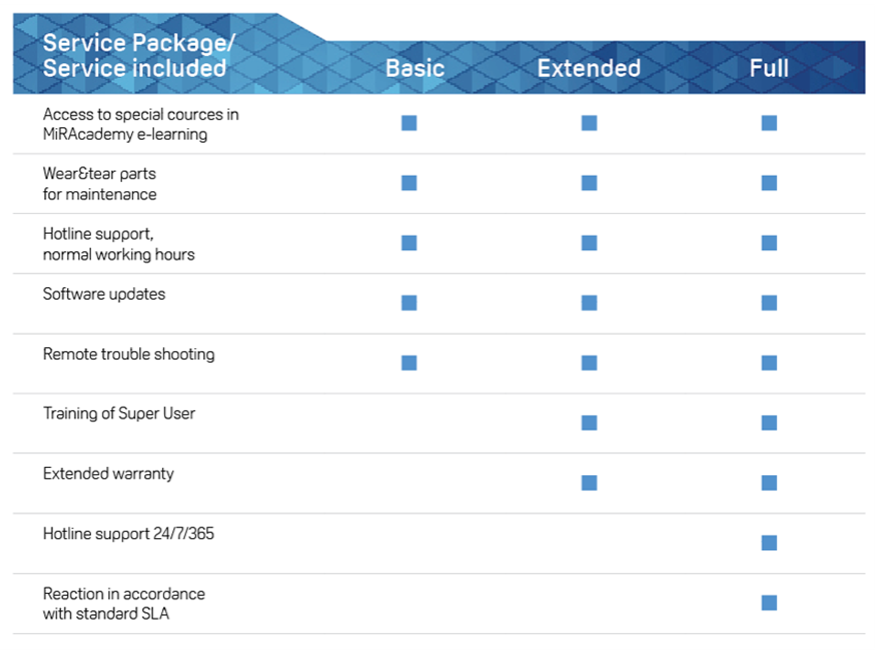Click Full square for Hotline support 24/7/365
880x650 pixels.
(x=769, y=543)
